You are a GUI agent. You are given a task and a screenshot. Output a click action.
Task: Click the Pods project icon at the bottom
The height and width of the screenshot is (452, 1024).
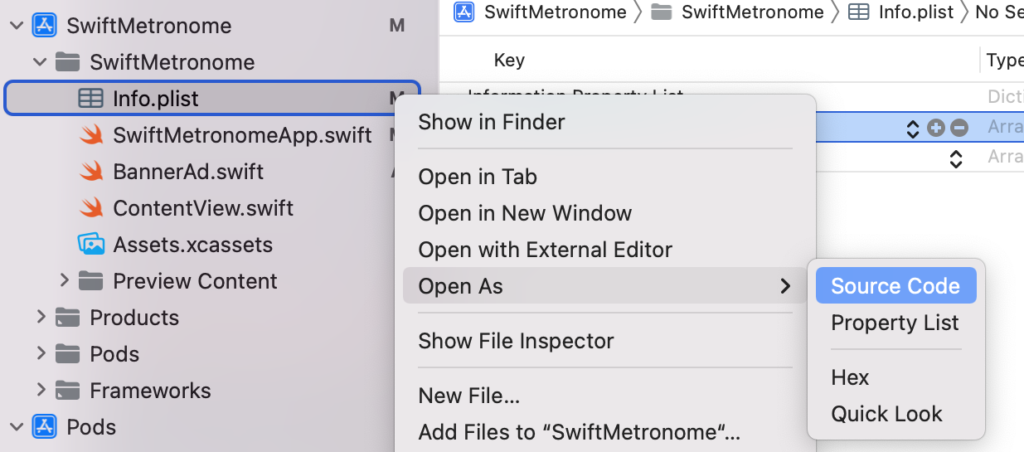point(44,427)
